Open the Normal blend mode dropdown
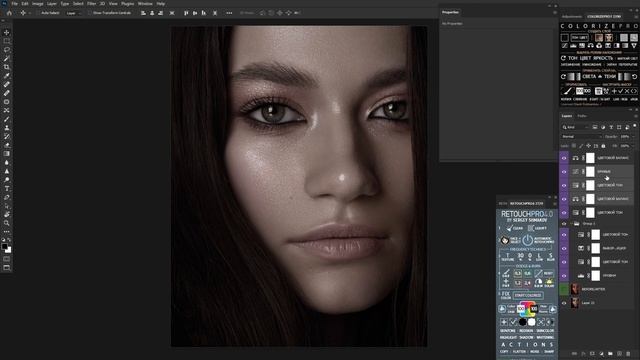The width and height of the screenshot is (640, 360). pyautogui.click(x=582, y=137)
